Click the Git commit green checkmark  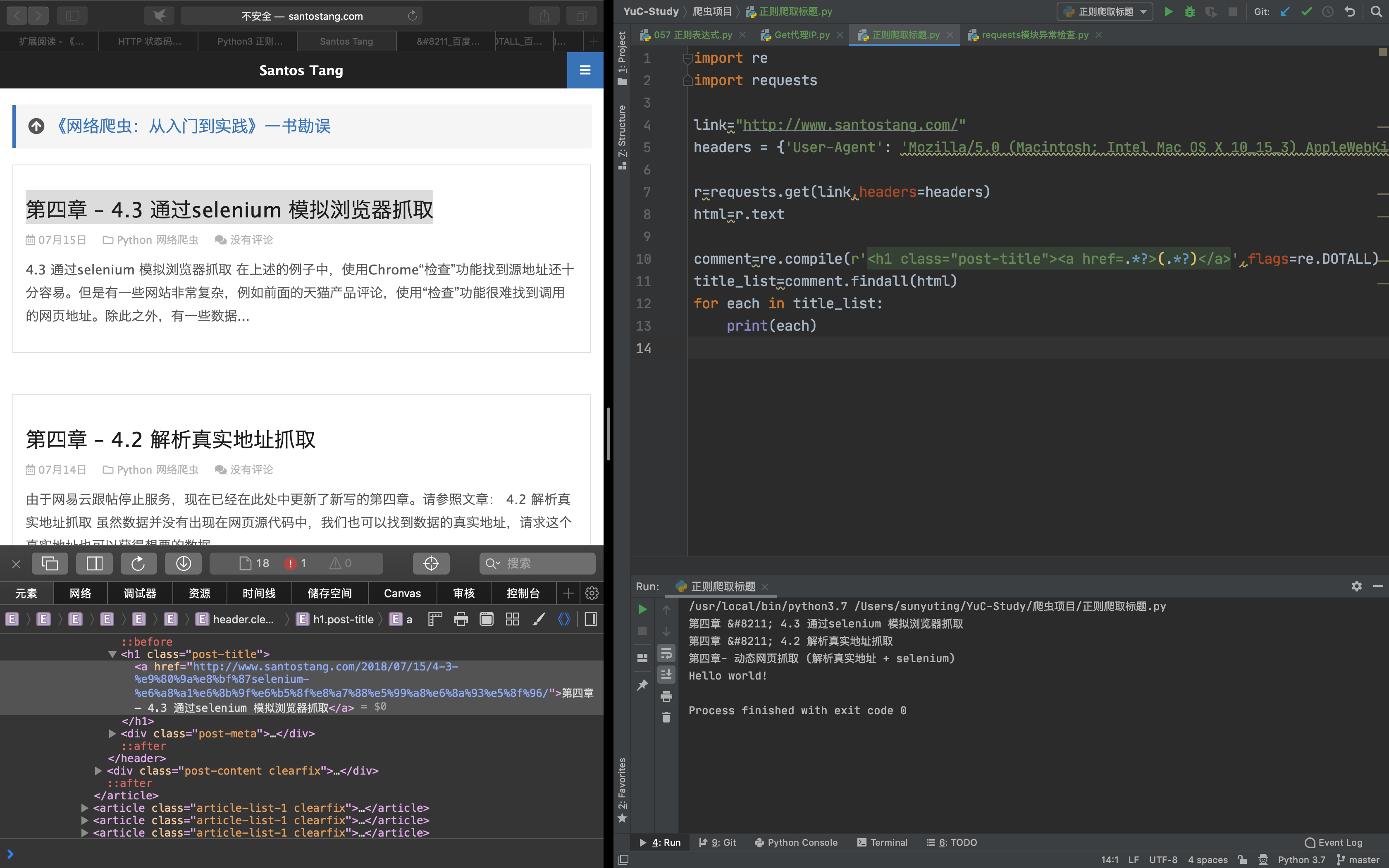[1306, 12]
